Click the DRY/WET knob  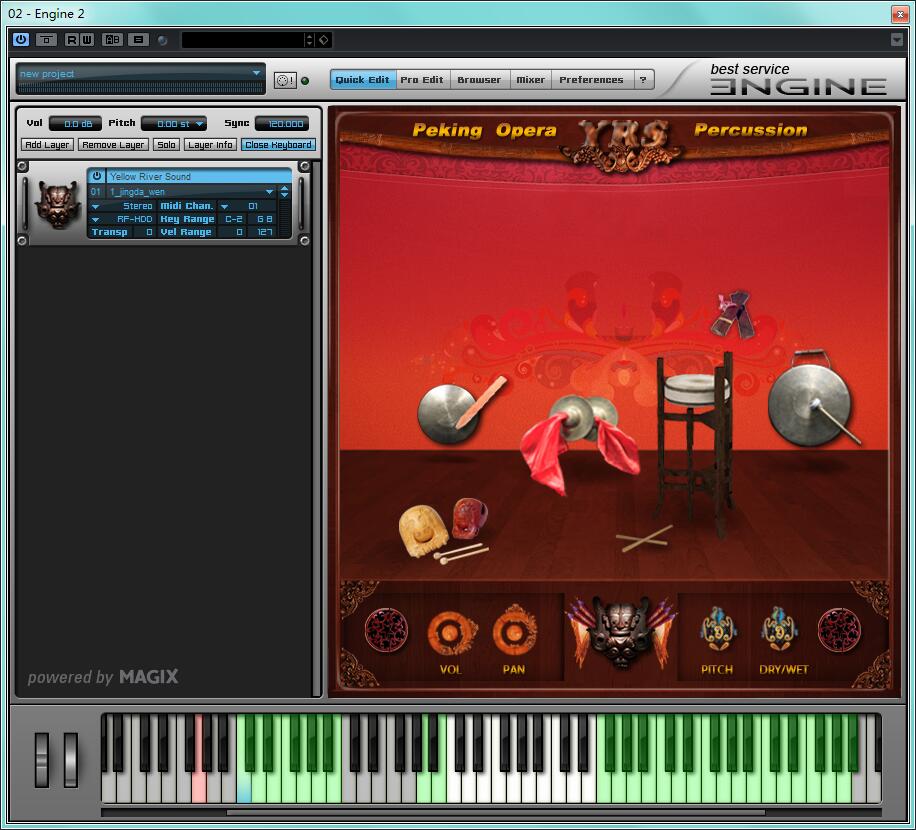[x=779, y=630]
